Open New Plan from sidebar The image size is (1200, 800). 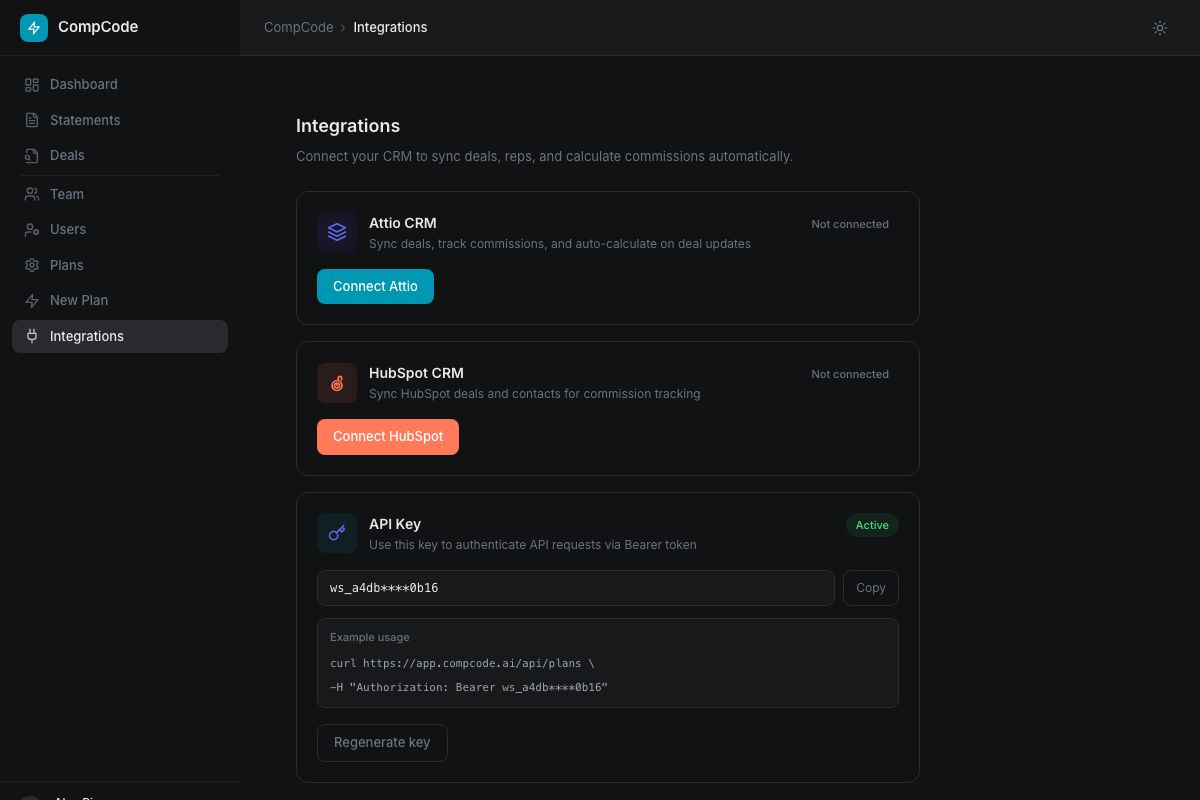tap(120, 301)
